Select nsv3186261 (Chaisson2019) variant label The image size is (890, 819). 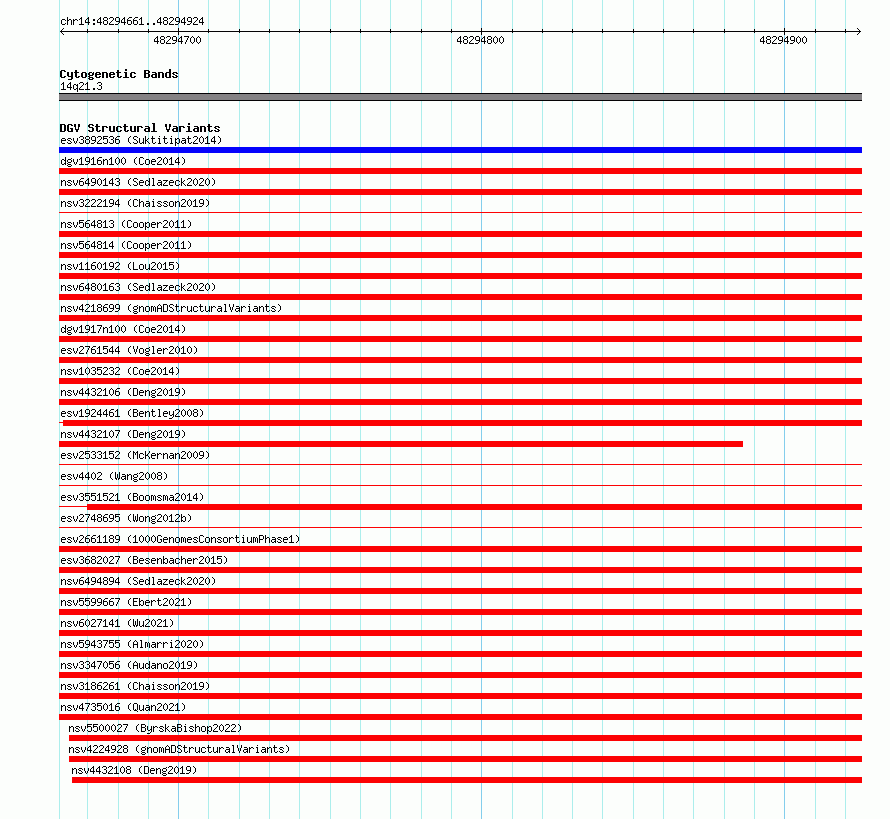pyautogui.click(x=135, y=686)
